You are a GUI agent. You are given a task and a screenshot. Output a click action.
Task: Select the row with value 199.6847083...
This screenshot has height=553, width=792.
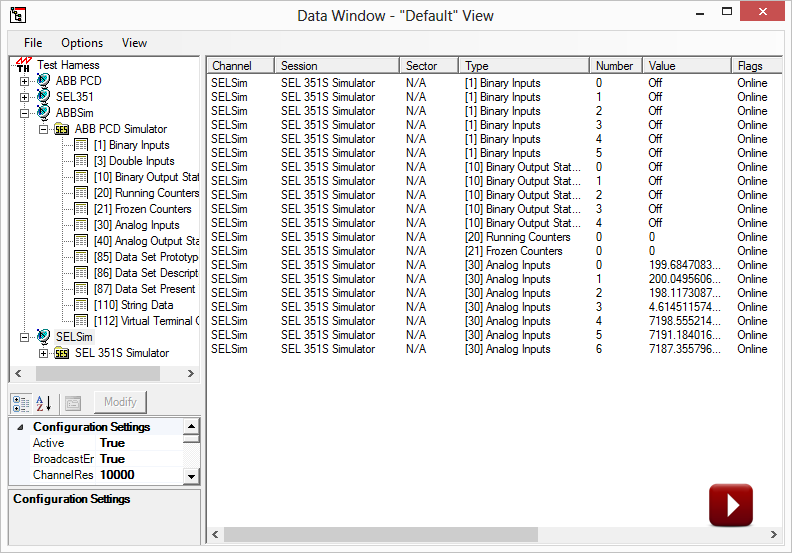pyautogui.click(x=494, y=265)
